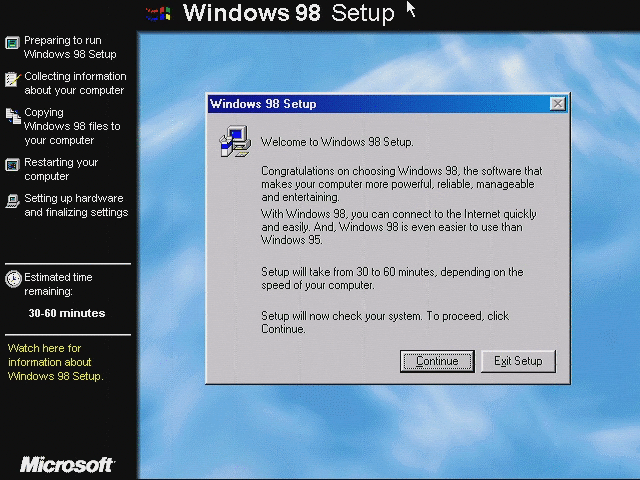Click "Preparing to run Windows 98 Setup" text

70,47
